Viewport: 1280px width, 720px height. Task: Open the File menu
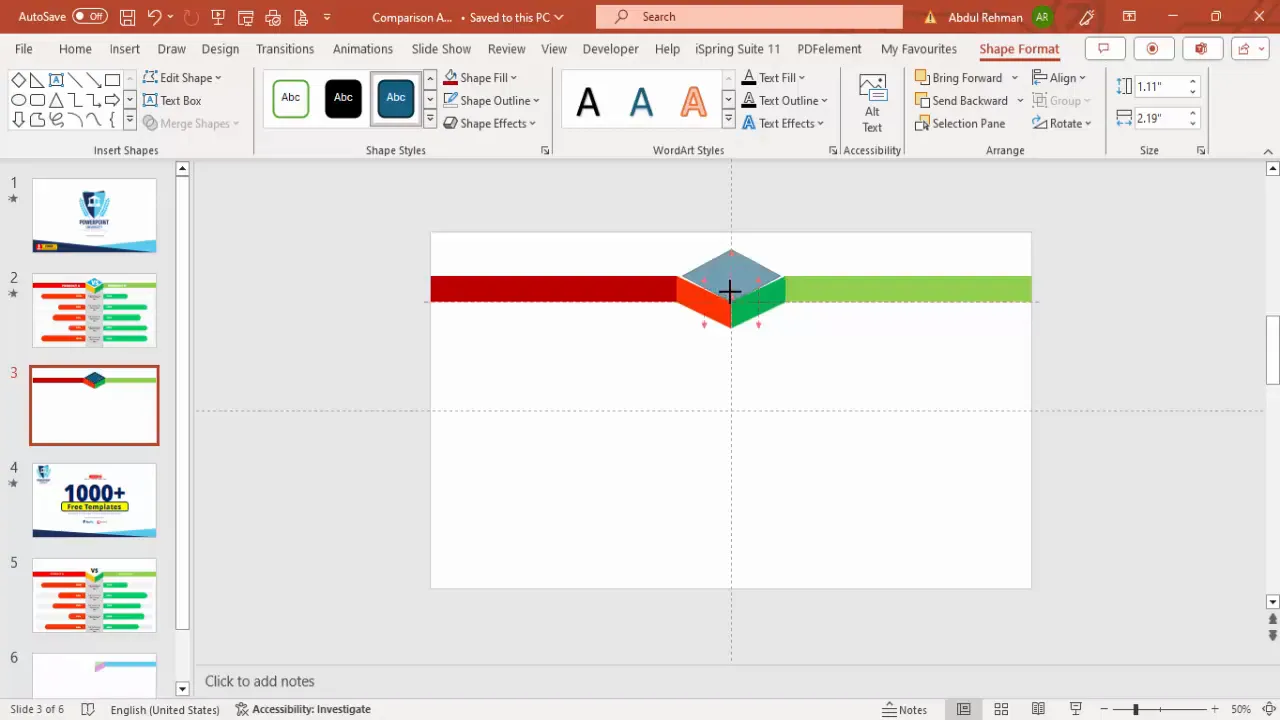point(24,49)
